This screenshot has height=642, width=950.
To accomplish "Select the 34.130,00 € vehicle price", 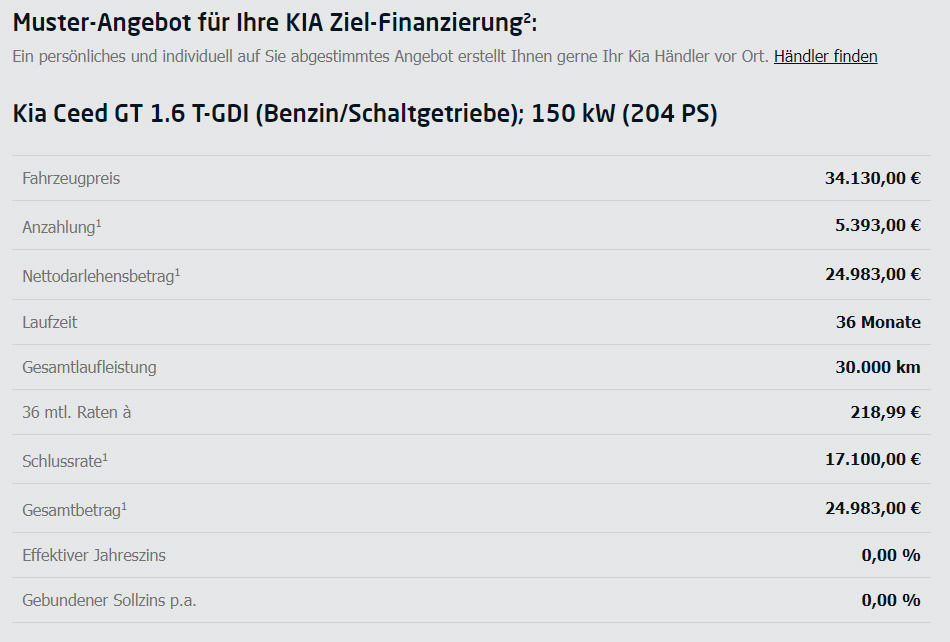I will pos(872,178).
